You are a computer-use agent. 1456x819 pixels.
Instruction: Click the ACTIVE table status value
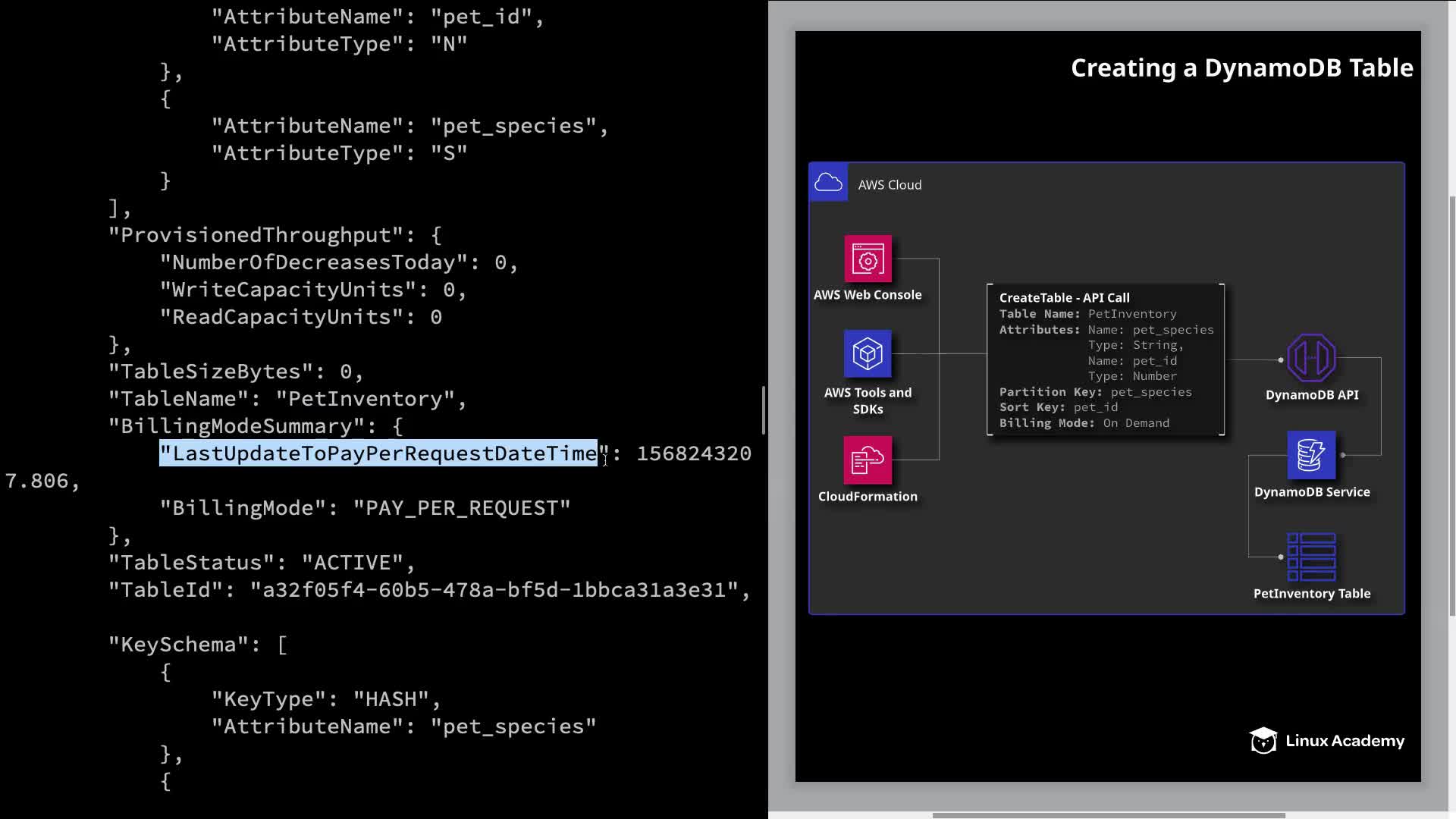pos(353,563)
